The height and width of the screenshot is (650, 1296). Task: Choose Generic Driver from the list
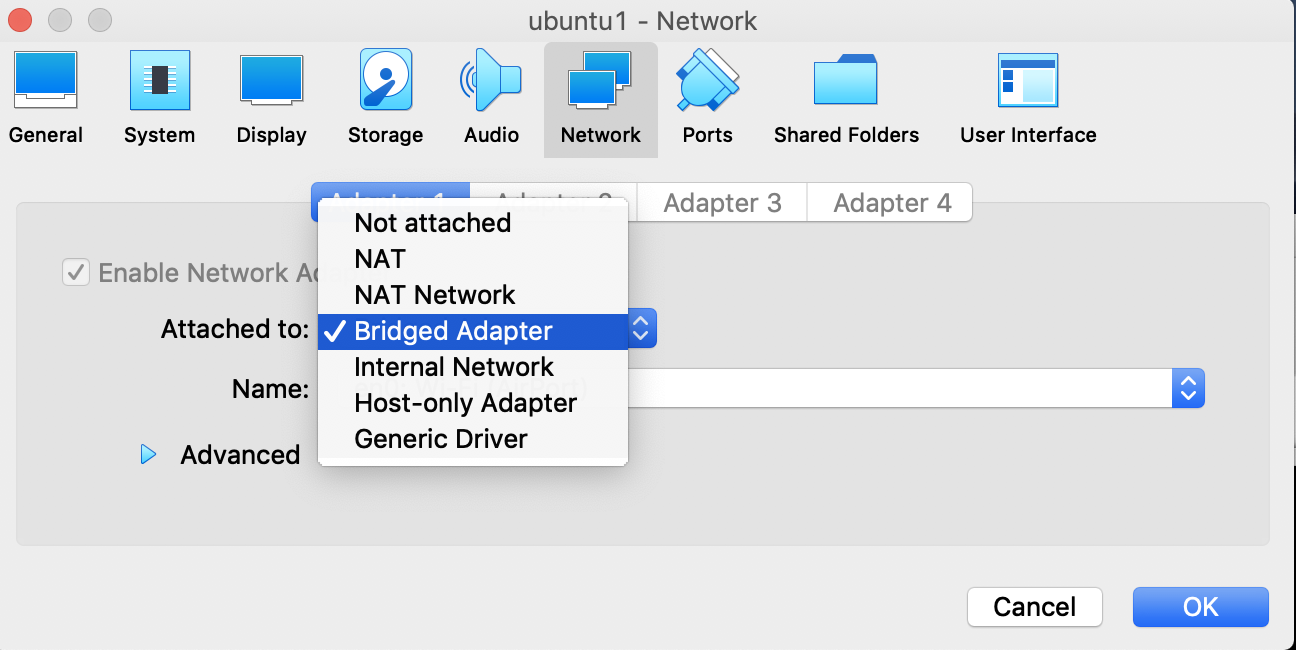(473, 439)
